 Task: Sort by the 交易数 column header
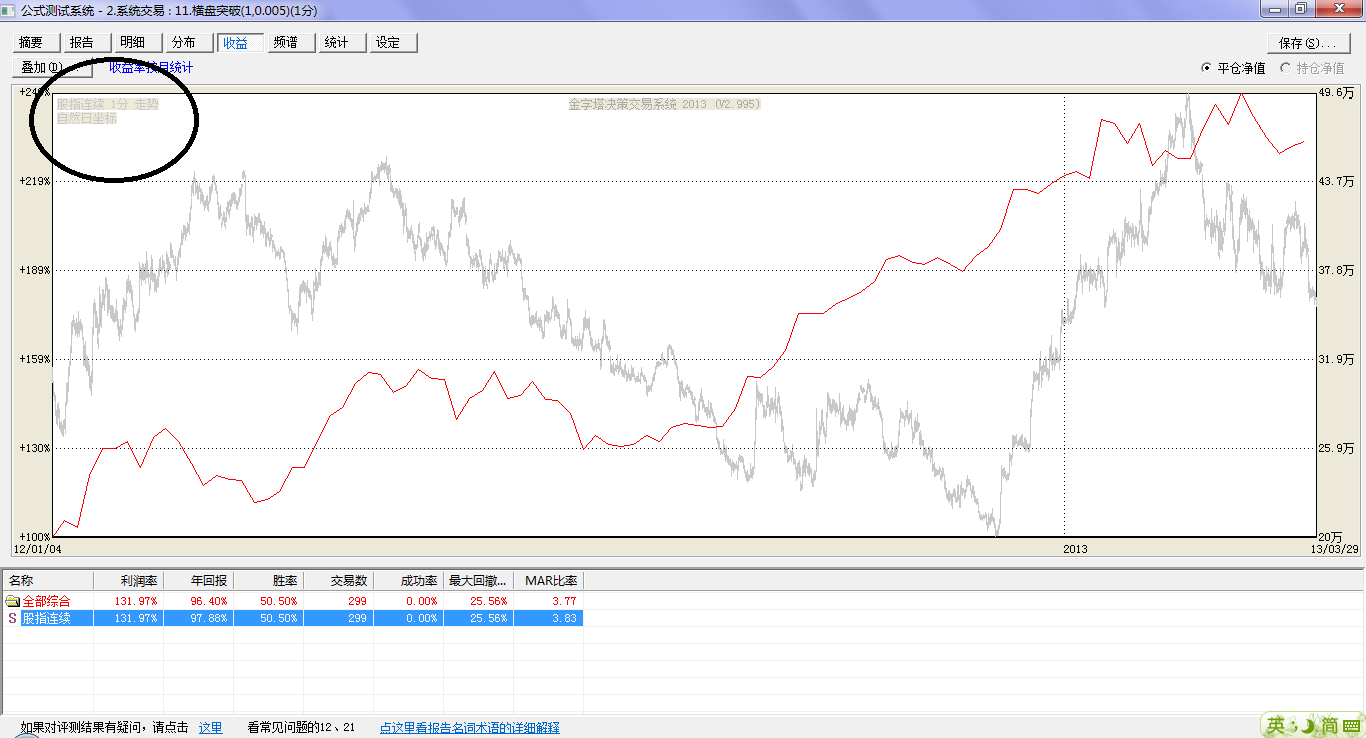pos(338,580)
